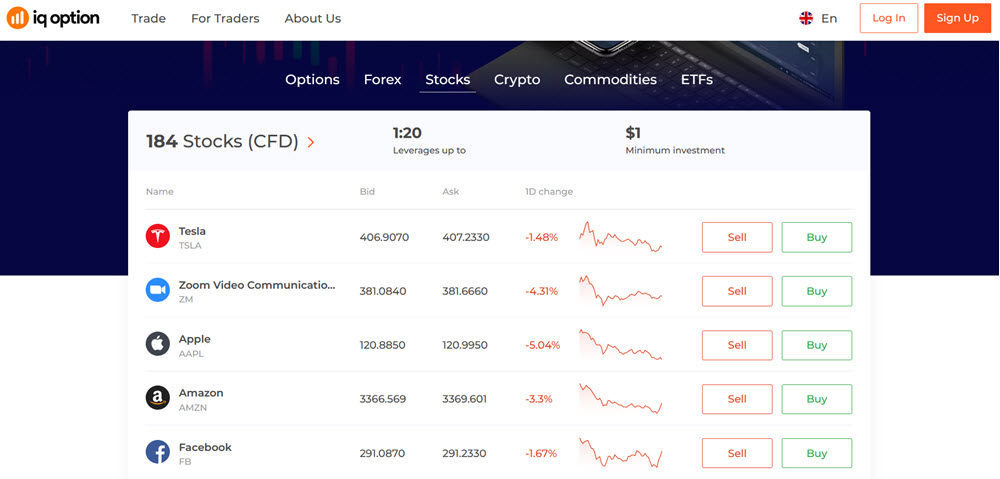The height and width of the screenshot is (479, 1000).
Task: Switch to the Commodities tab
Action: click(610, 80)
